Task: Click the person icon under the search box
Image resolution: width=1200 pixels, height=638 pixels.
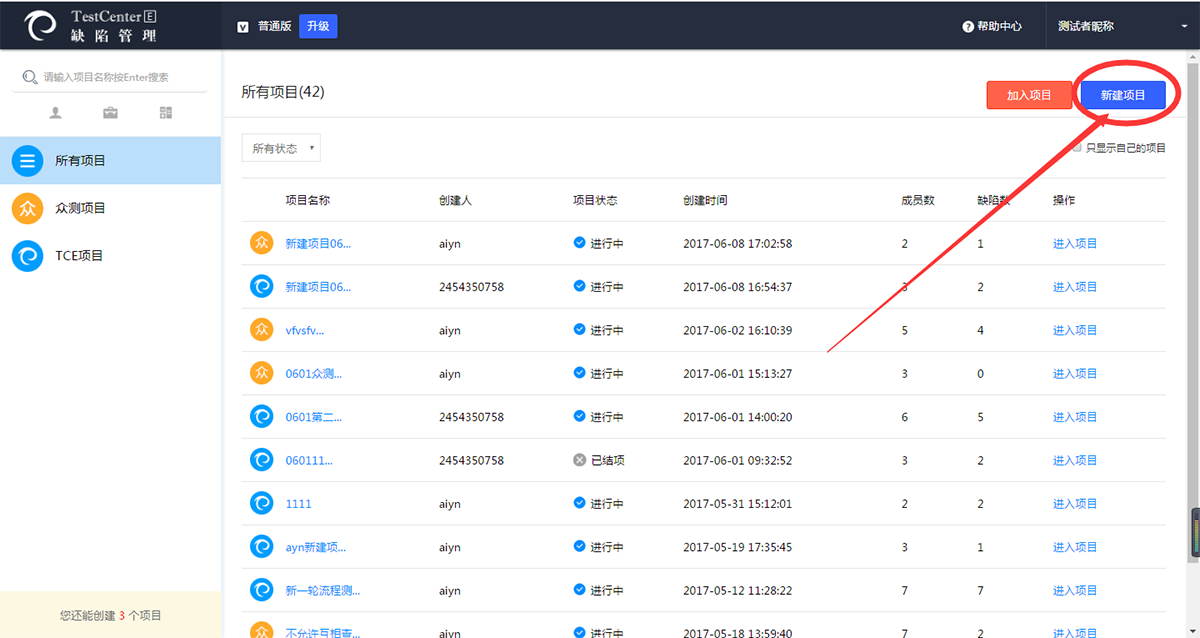Action: pos(56,113)
